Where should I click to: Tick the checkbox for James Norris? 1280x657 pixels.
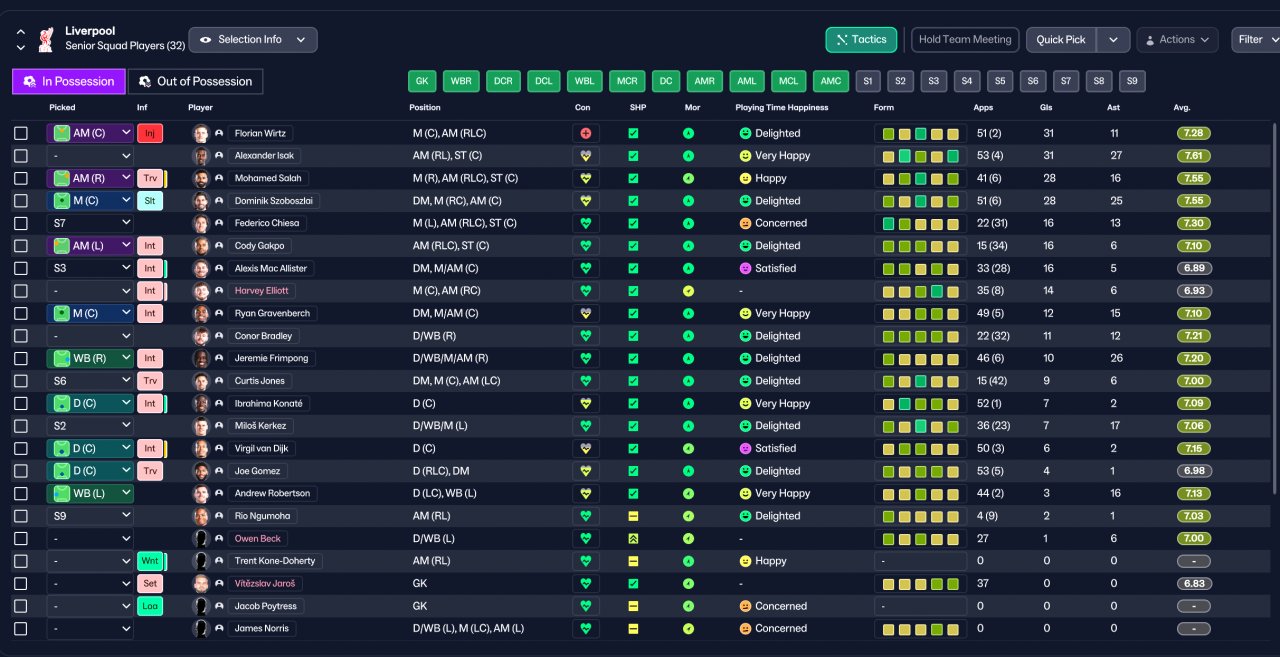pos(21,628)
